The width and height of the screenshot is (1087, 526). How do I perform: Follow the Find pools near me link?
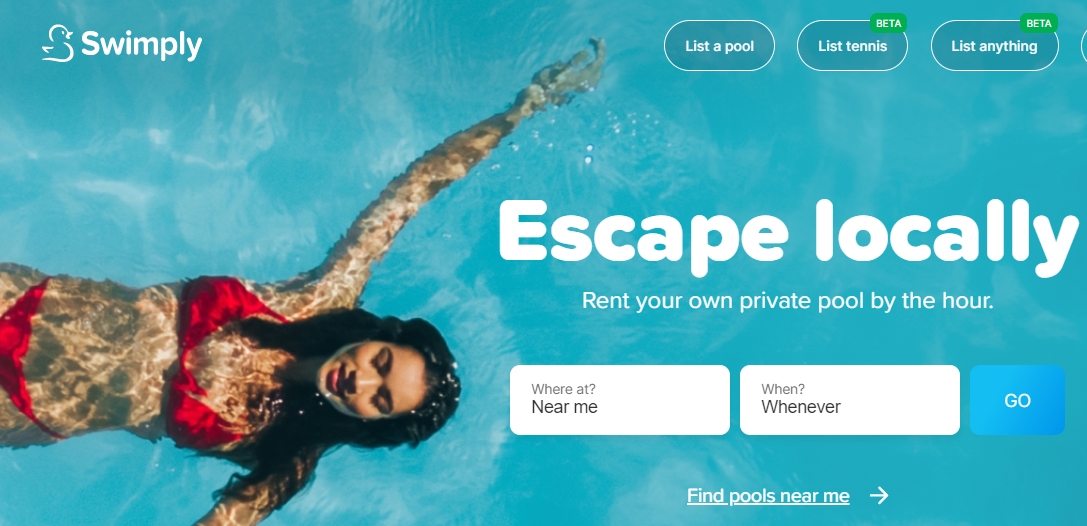[768, 496]
